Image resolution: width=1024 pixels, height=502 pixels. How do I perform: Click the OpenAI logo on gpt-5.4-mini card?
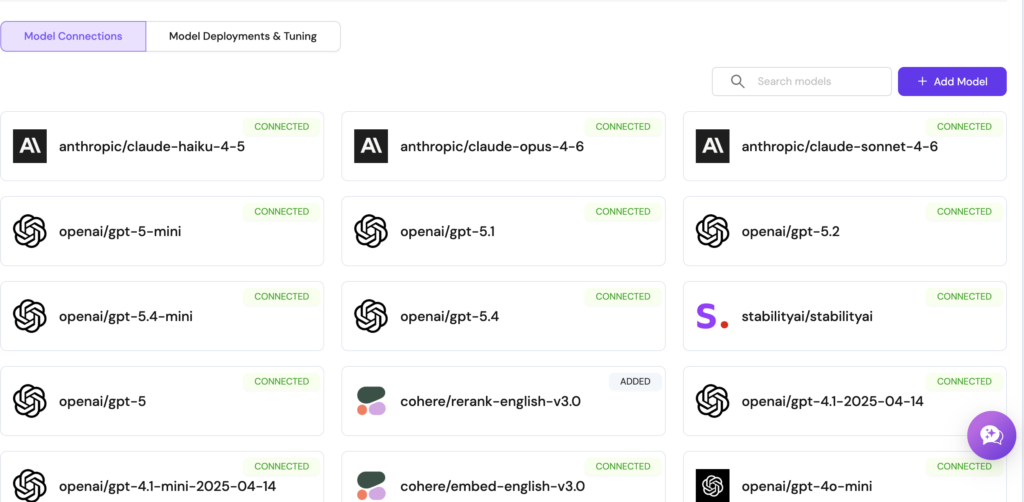coord(30,316)
